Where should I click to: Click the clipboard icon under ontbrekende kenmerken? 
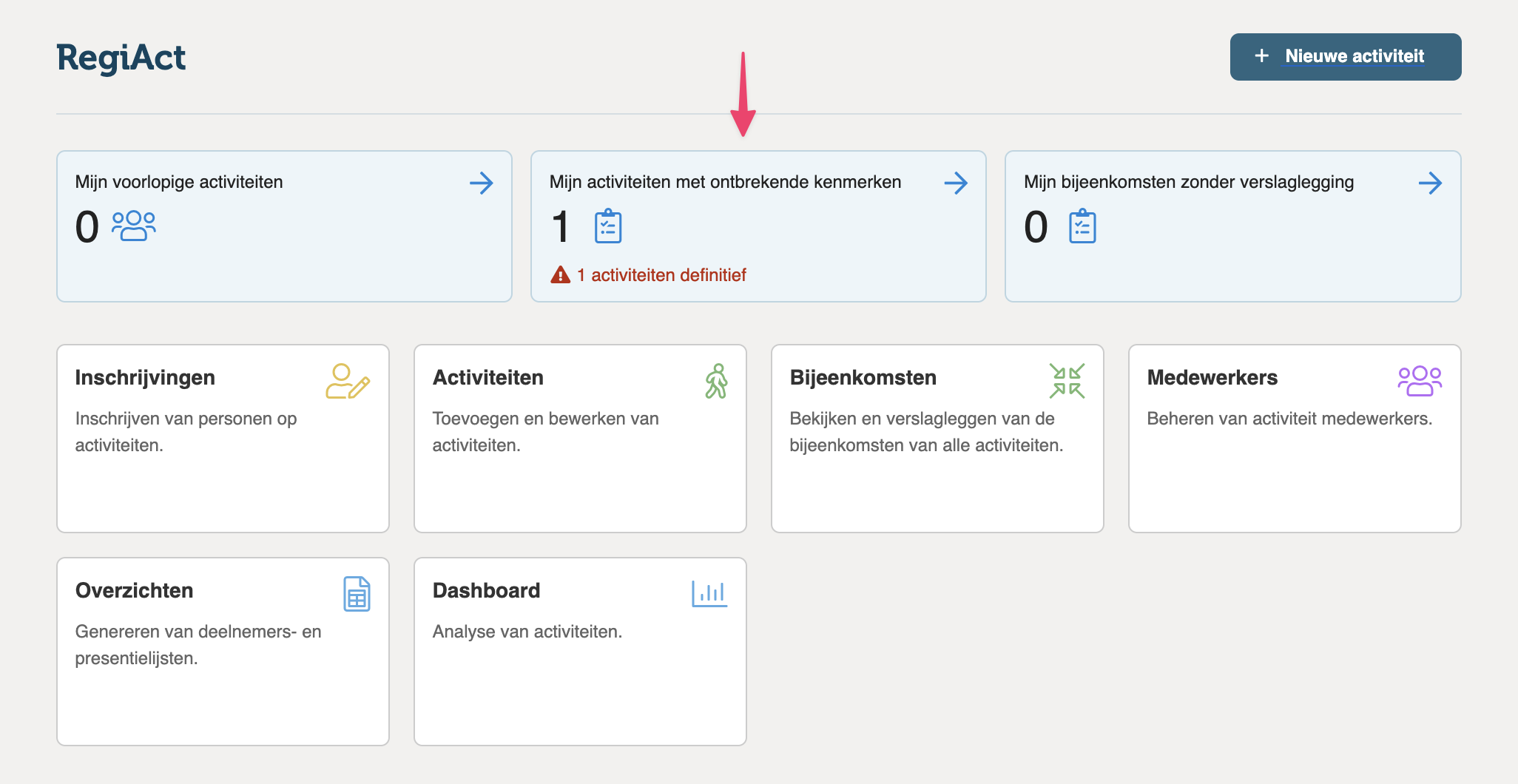tap(608, 226)
